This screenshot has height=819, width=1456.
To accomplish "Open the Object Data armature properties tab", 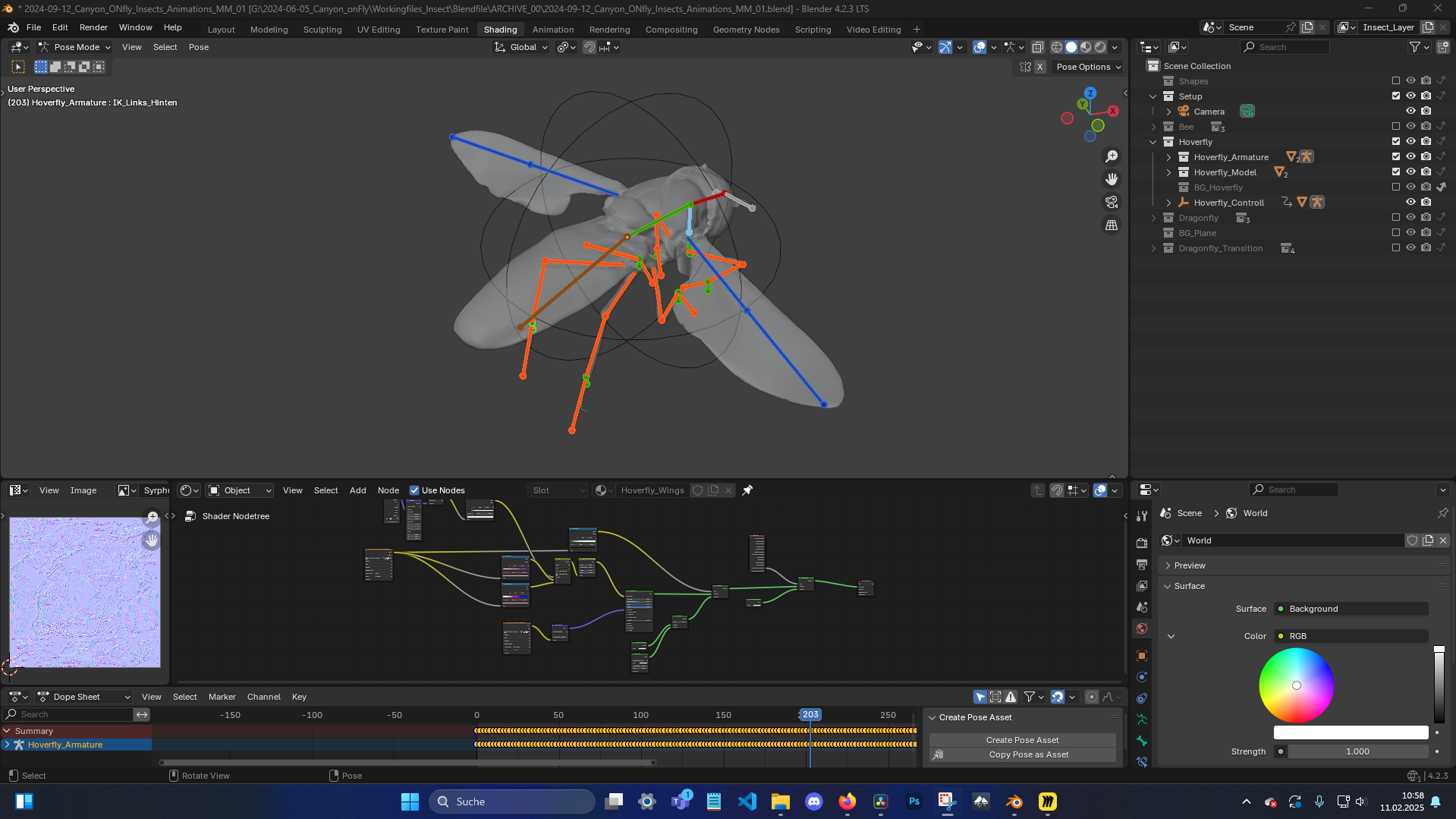I will 1142,719.
